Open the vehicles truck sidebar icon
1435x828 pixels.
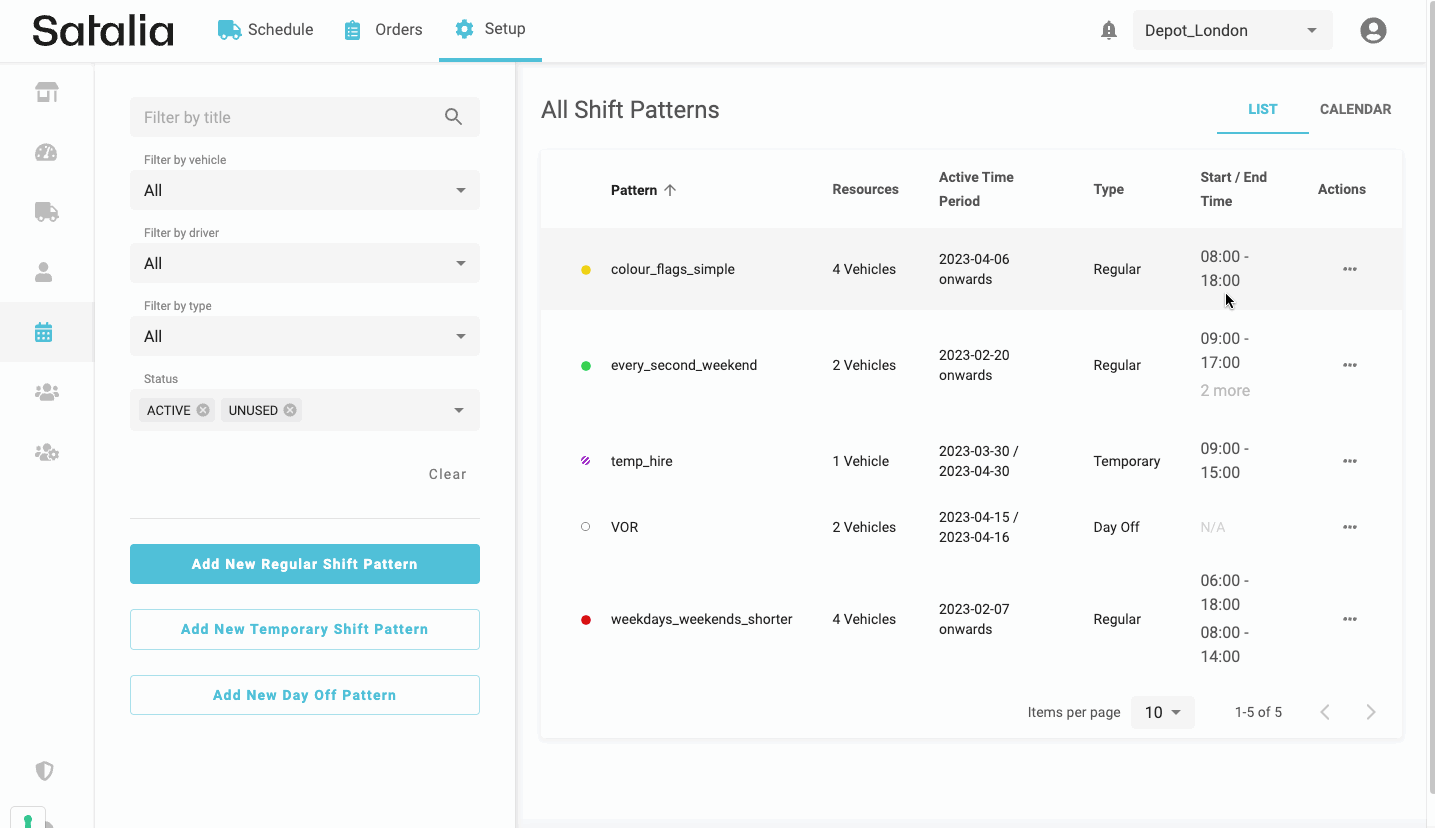[46, 212]
